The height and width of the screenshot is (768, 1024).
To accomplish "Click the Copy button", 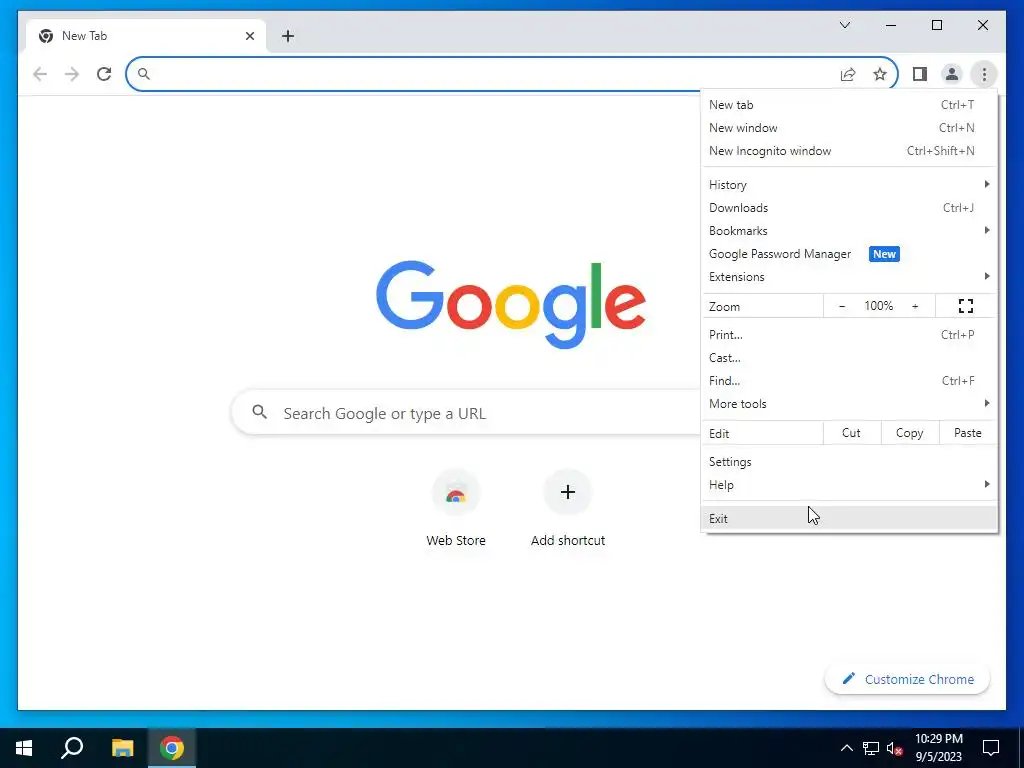I will click(x=909, y=433).
